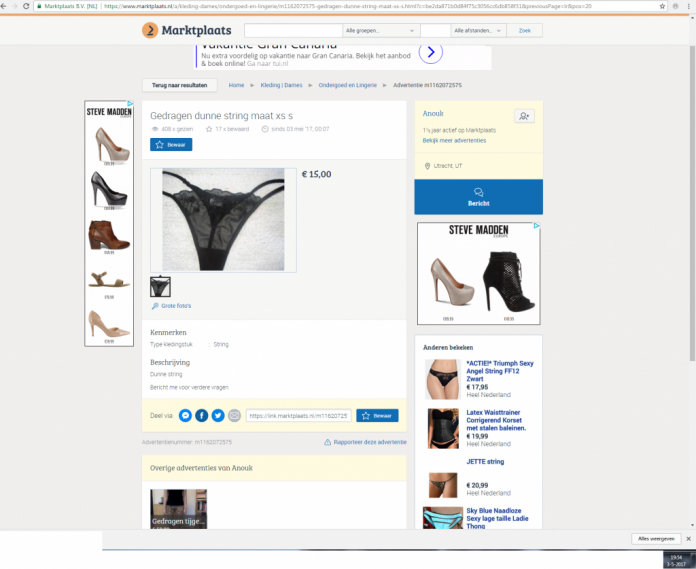Share via Messenger icon
696x569 pixels.
coord(185,415)
